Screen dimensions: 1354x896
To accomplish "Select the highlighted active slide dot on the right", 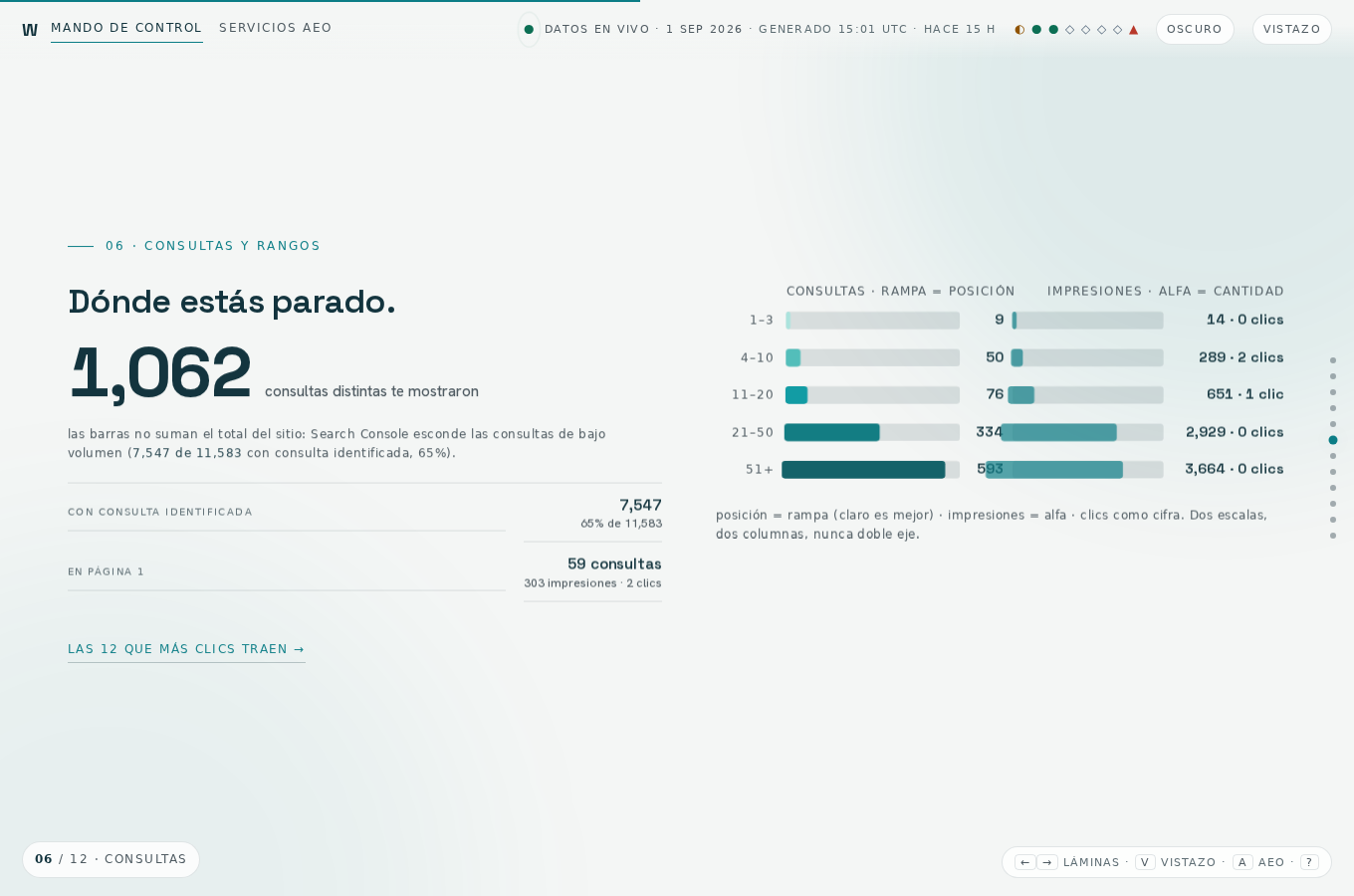I will point(1333,440).
